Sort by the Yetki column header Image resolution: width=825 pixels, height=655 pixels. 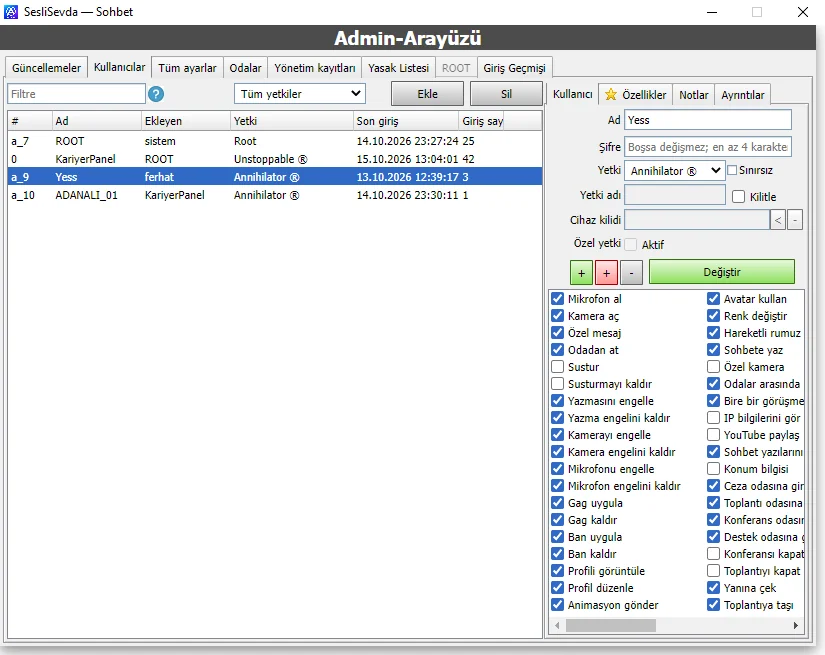click(x=291, y=121)
